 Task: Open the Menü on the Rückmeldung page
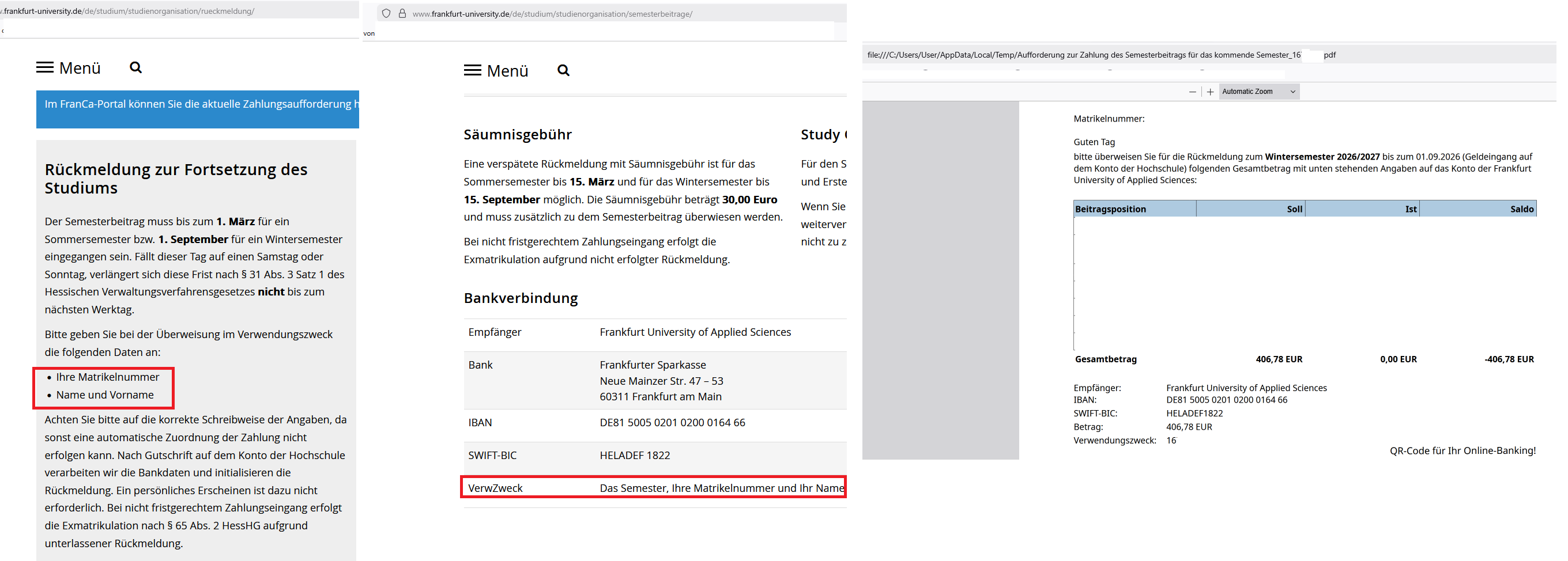coord(68,67)
